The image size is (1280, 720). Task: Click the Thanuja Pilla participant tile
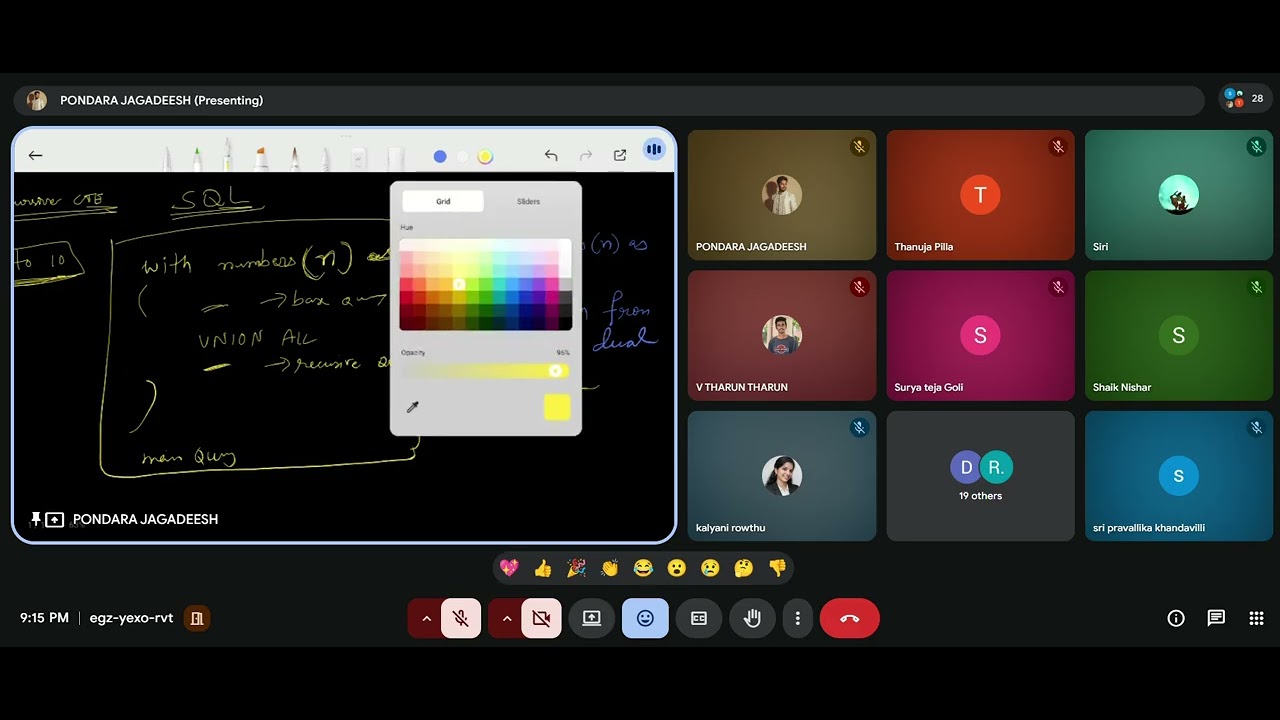click(980, 195)
